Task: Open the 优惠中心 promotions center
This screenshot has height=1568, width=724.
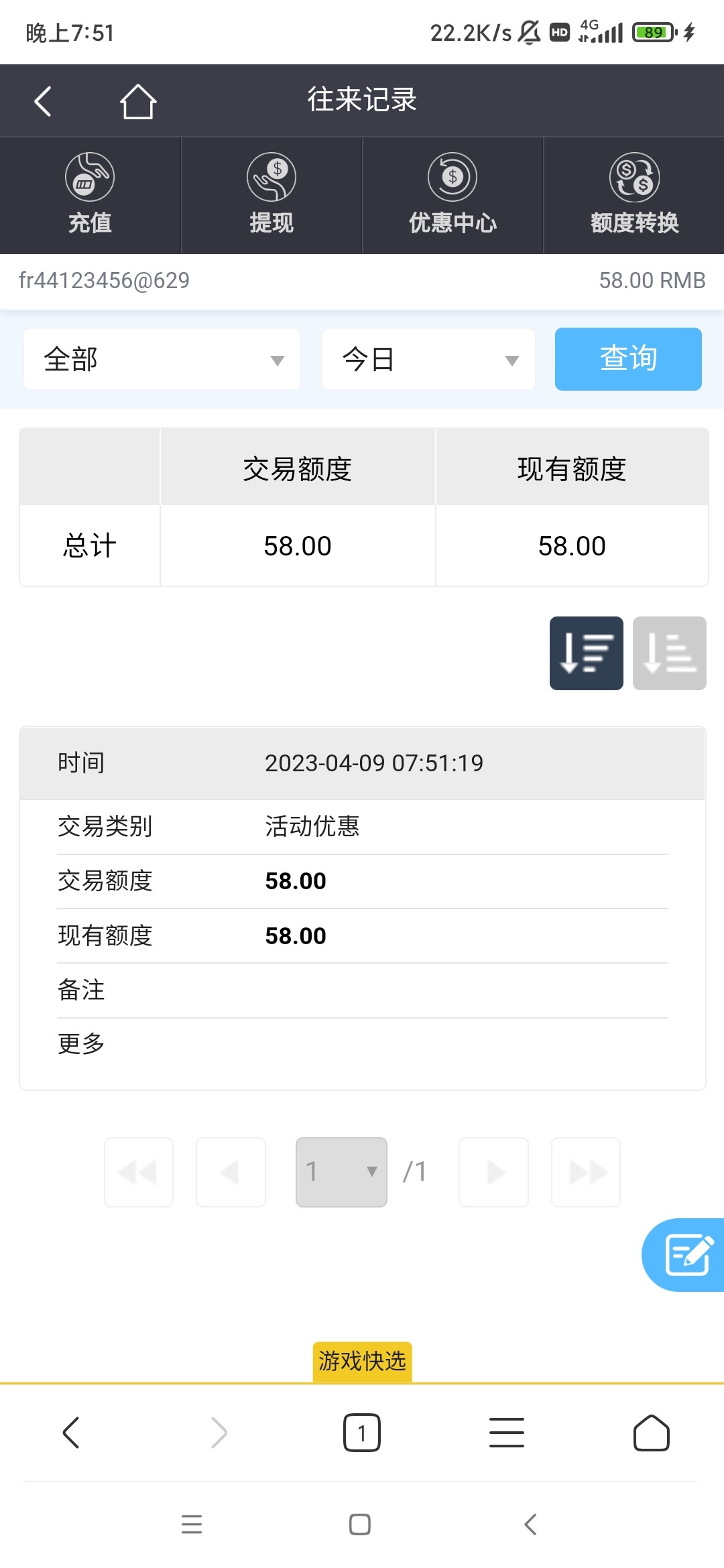Action: [452, 194]
